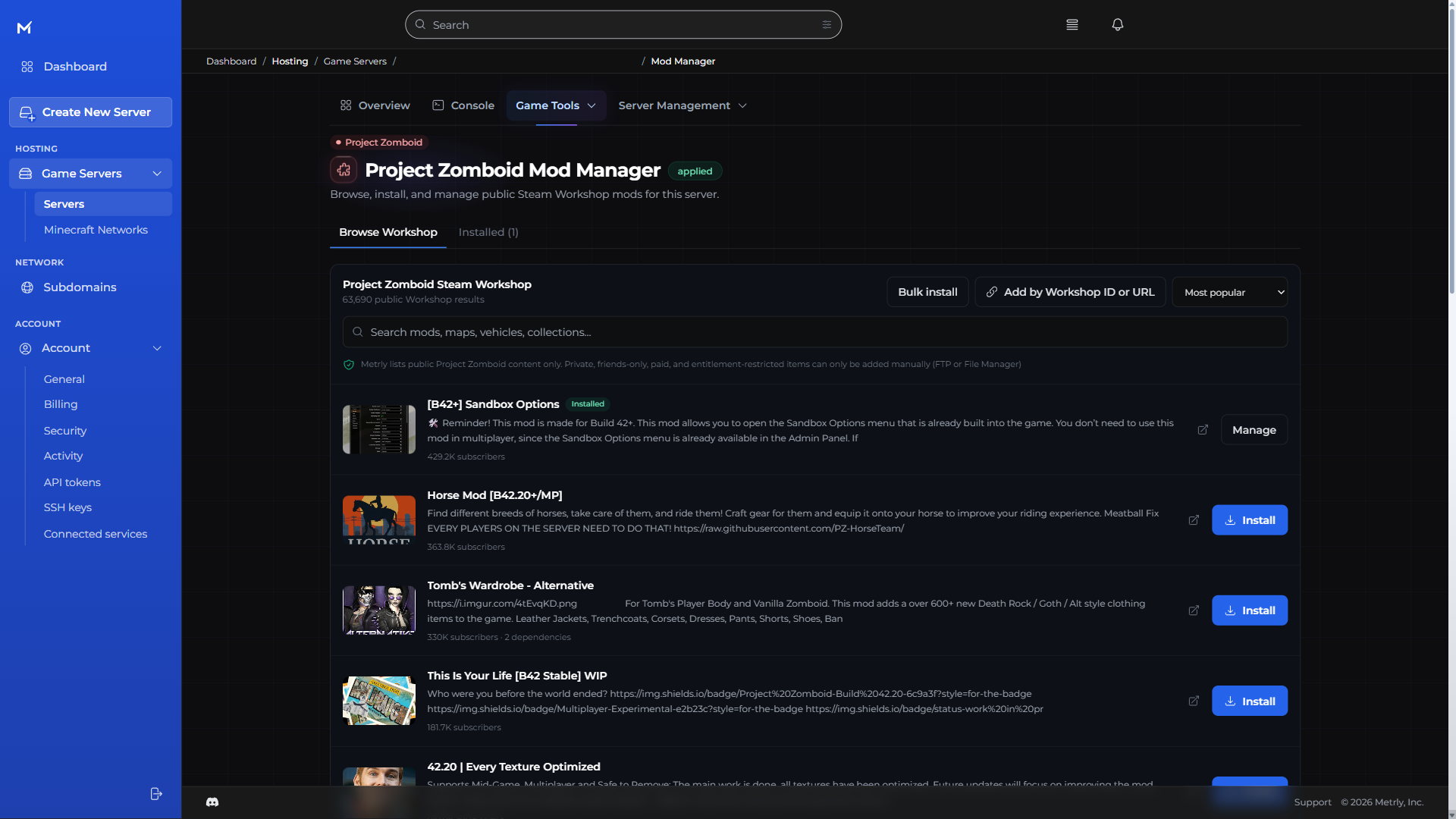Click the Metrly logo in sidebar

(24, 28)
